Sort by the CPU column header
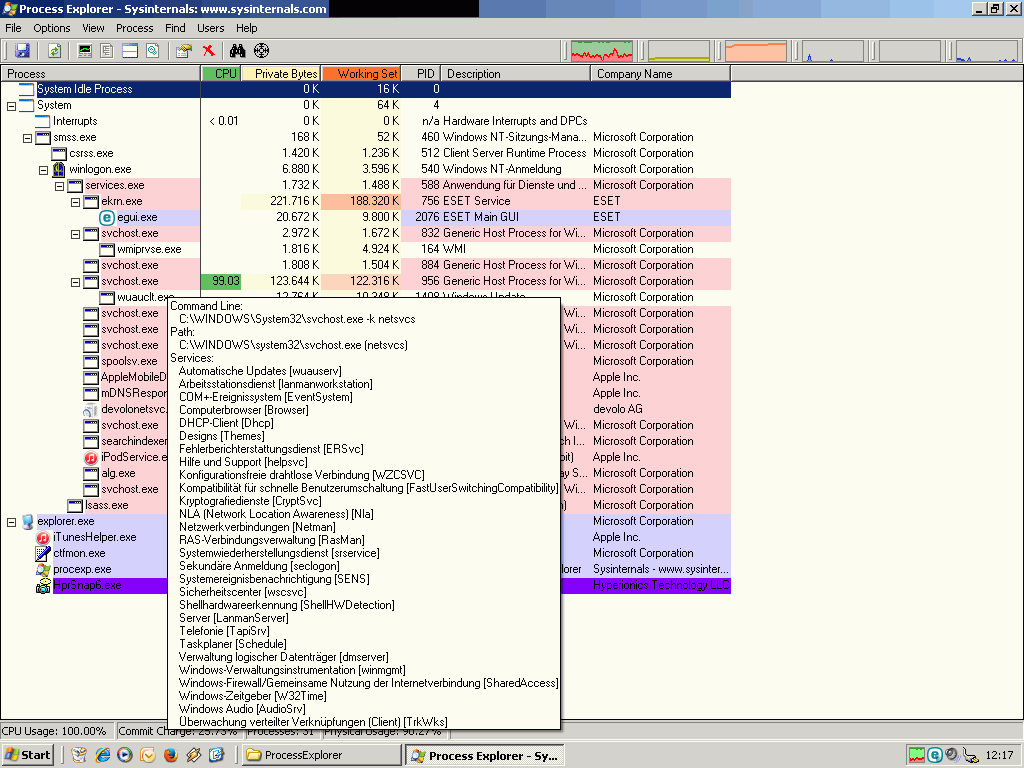Viewport: 1024px width, 768px height. tap(221, 74)
